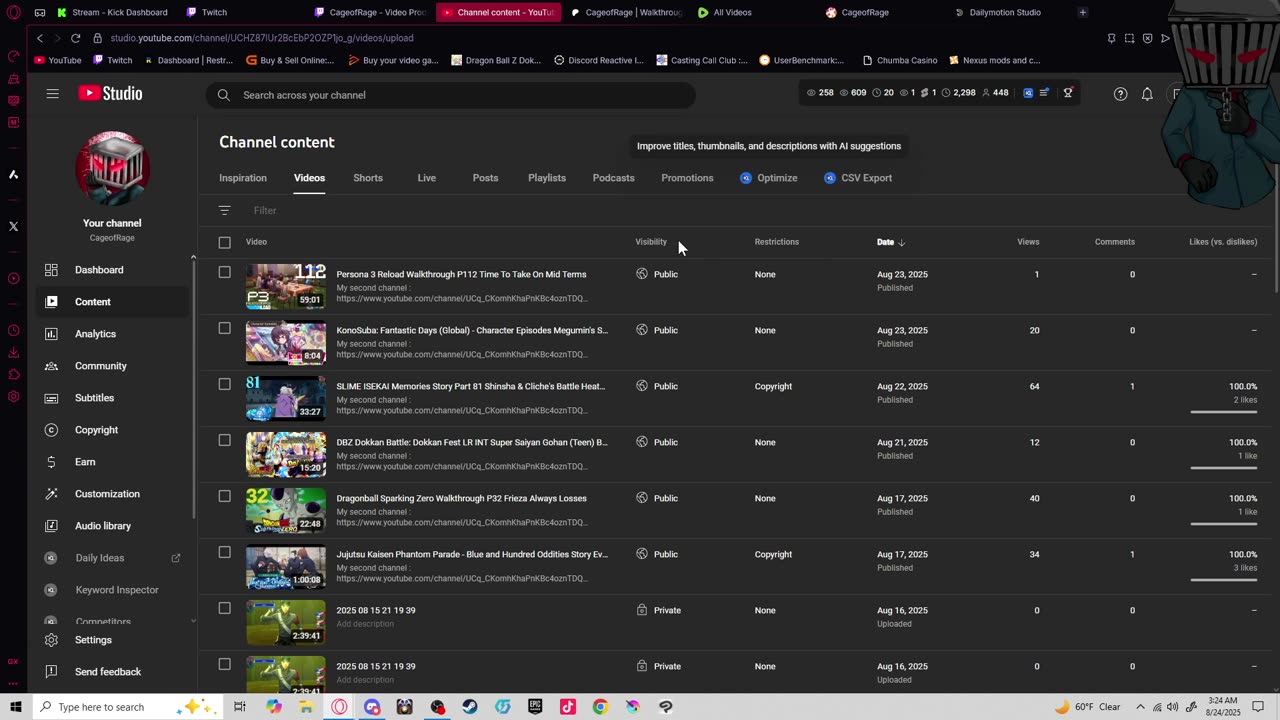
Task: Switch to the Playlists tab
Action: pyautogui.click(x=547, y=178)
